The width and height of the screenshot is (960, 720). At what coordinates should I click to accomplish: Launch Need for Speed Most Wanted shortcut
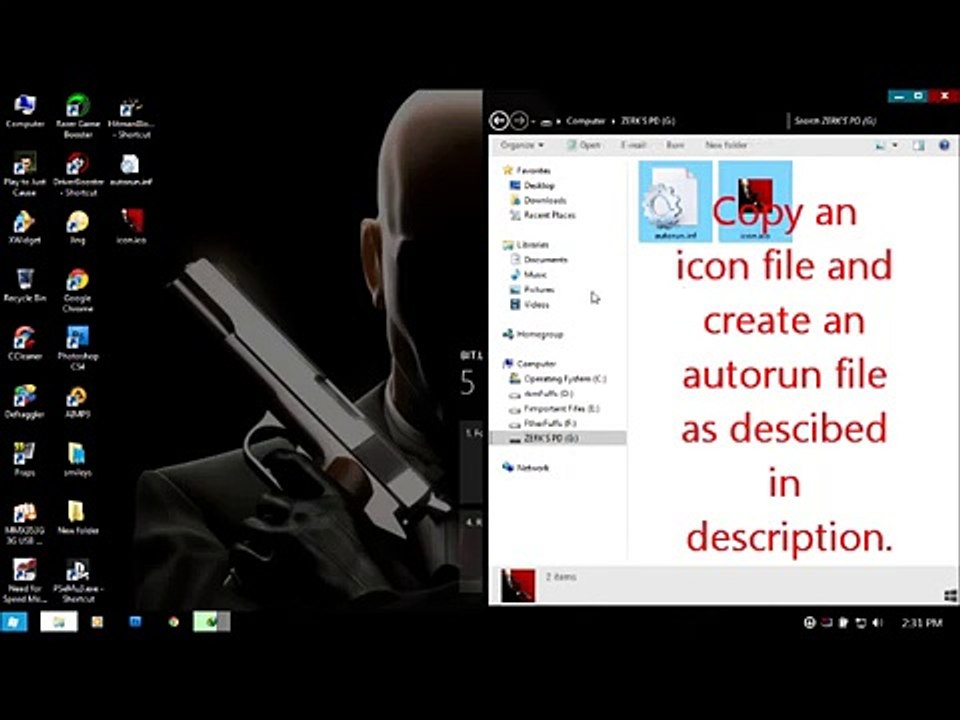pos(24,580)
